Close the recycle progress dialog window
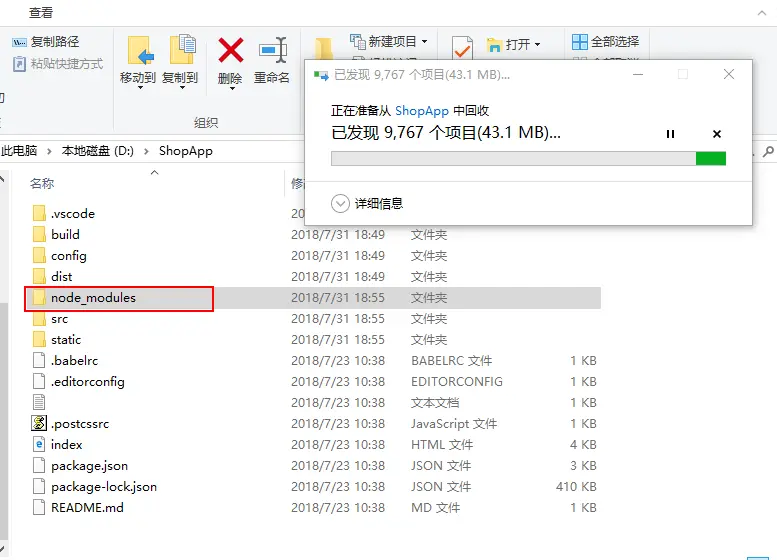 [728, 74]
